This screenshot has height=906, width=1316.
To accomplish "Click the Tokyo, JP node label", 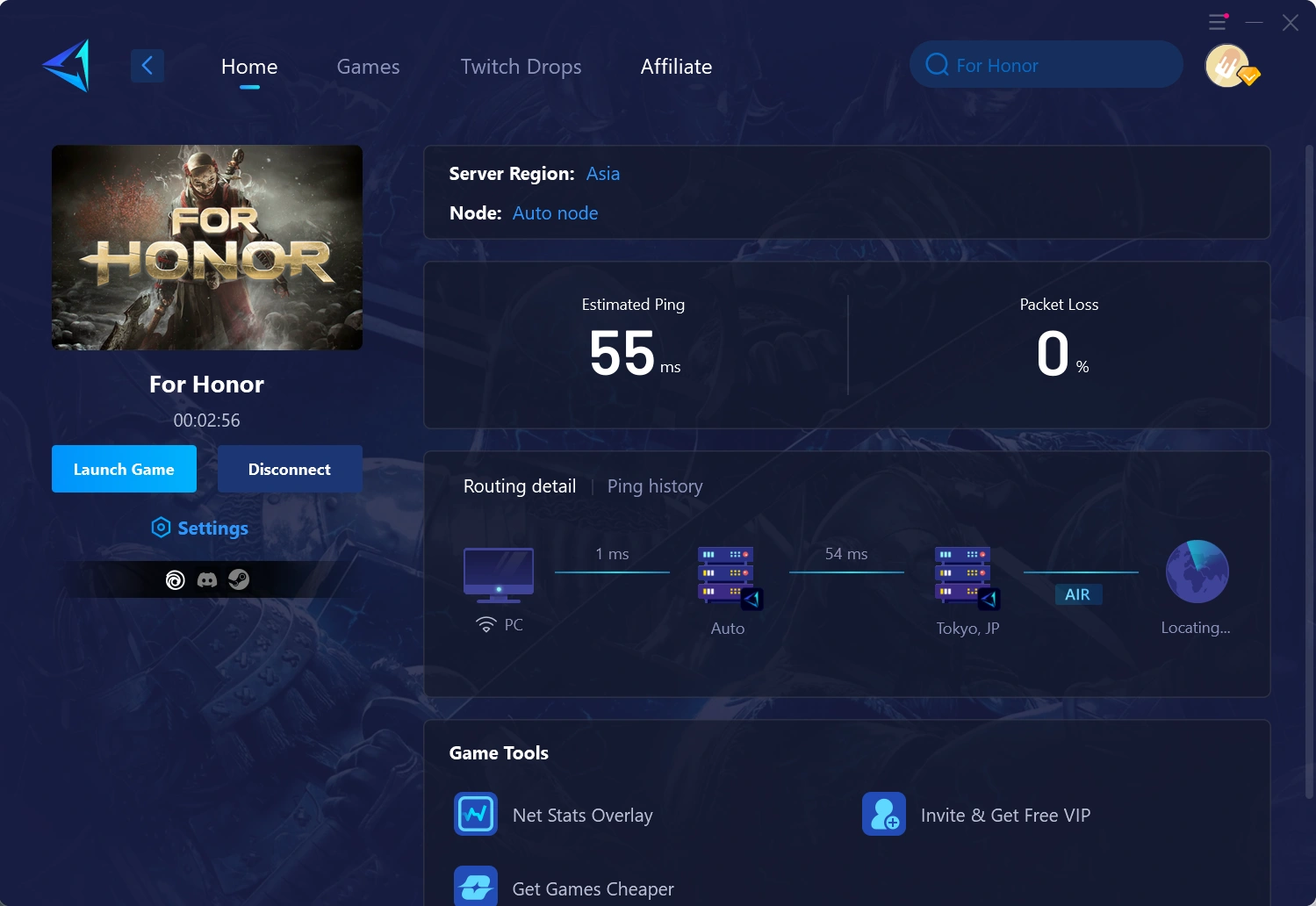I will click(967, 629).
